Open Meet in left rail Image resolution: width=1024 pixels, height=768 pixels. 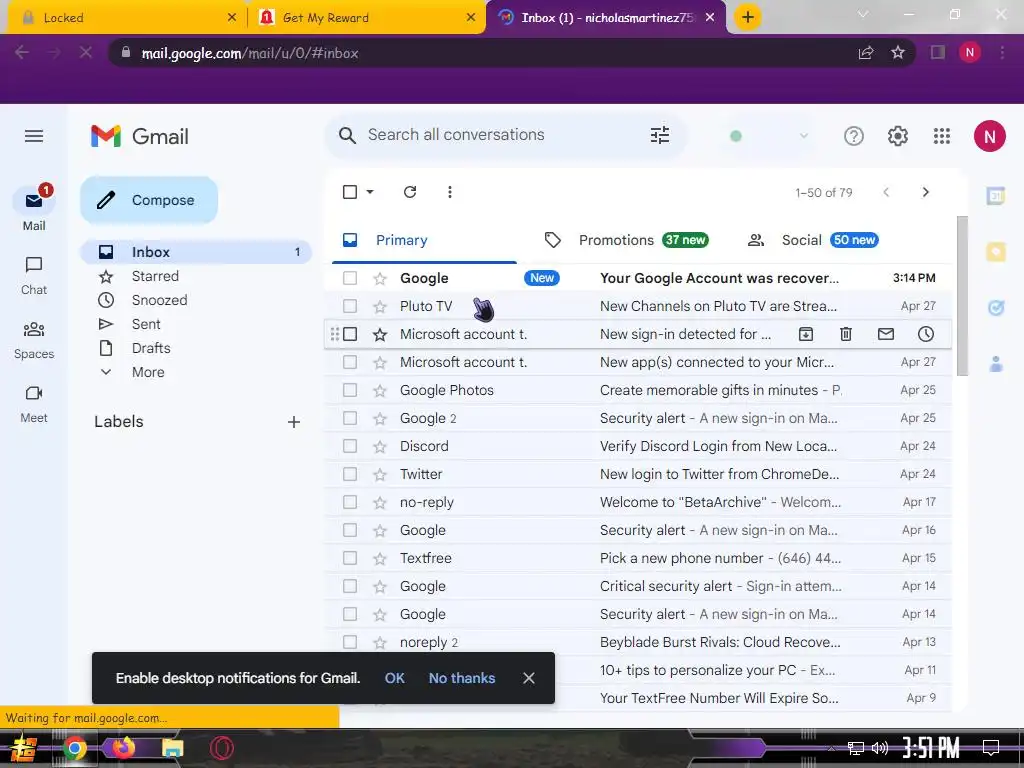click(34, 404)
